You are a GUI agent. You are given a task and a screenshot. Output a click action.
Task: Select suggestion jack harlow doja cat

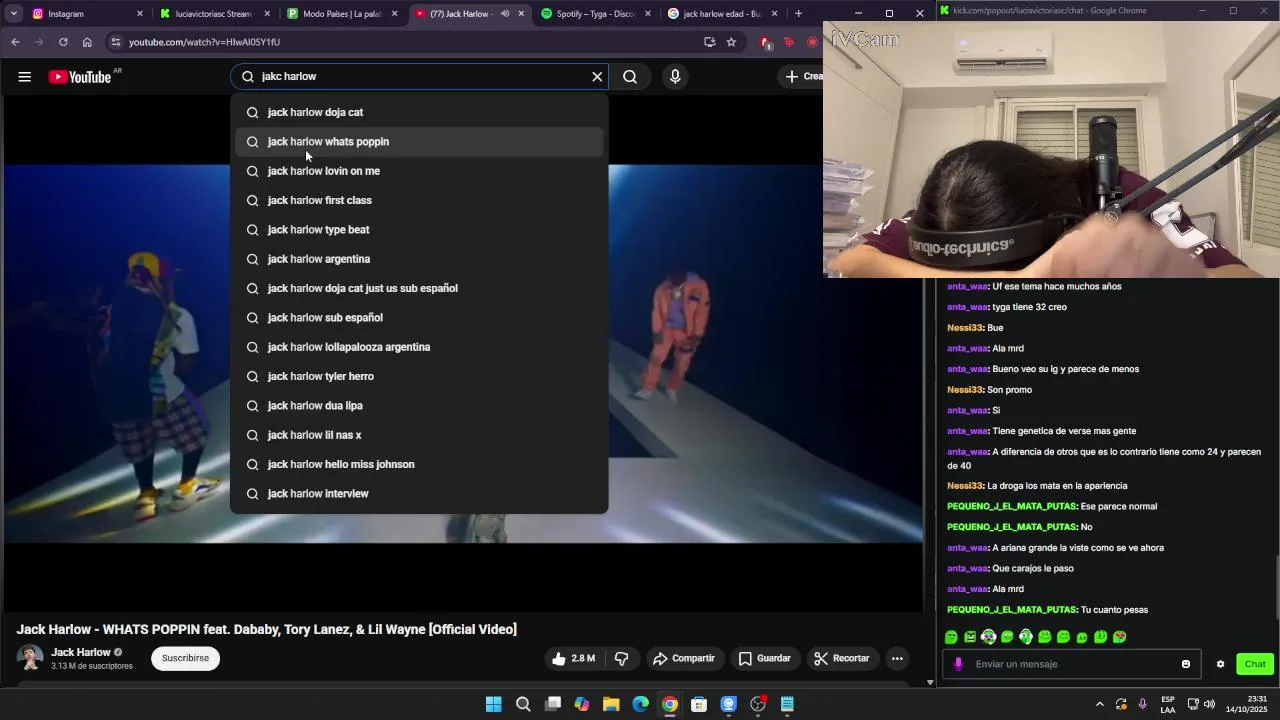point(419,112)
